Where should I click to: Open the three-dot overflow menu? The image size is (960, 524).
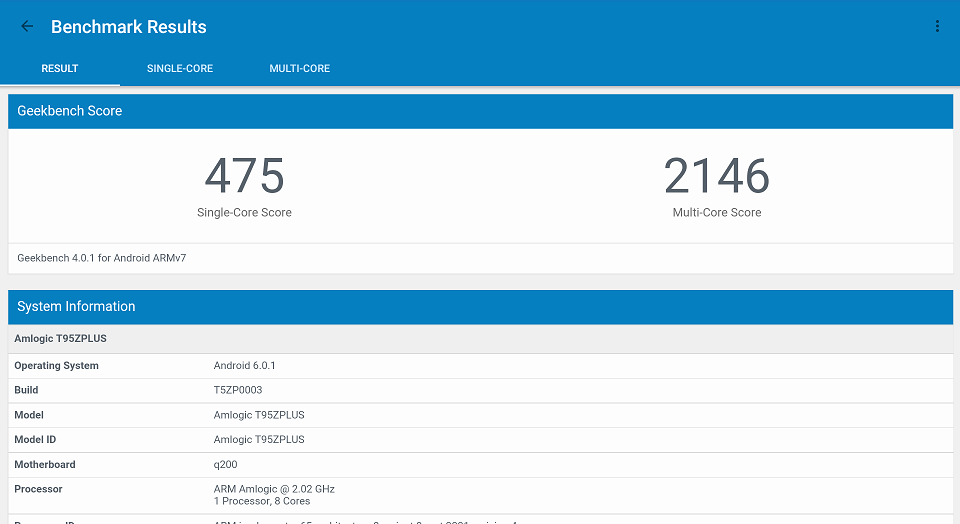coord(937,26)
